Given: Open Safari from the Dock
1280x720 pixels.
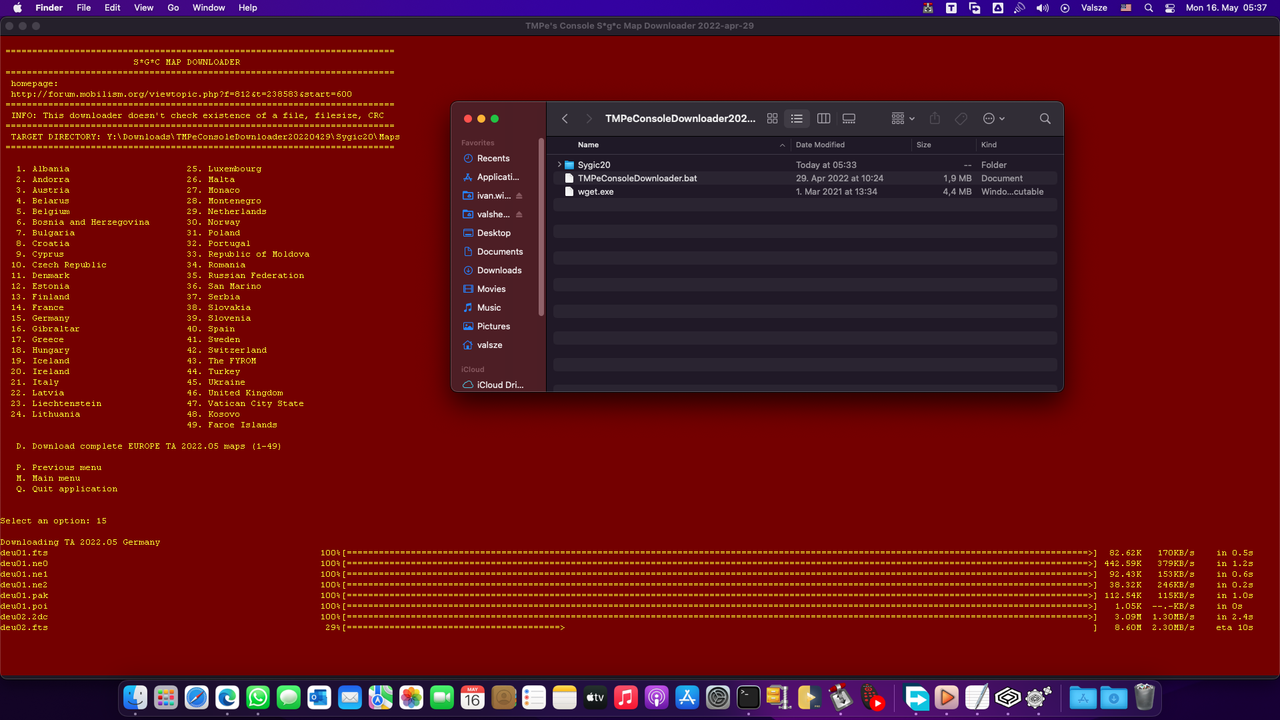Looking at the screenshot, I should coord(196,697).
